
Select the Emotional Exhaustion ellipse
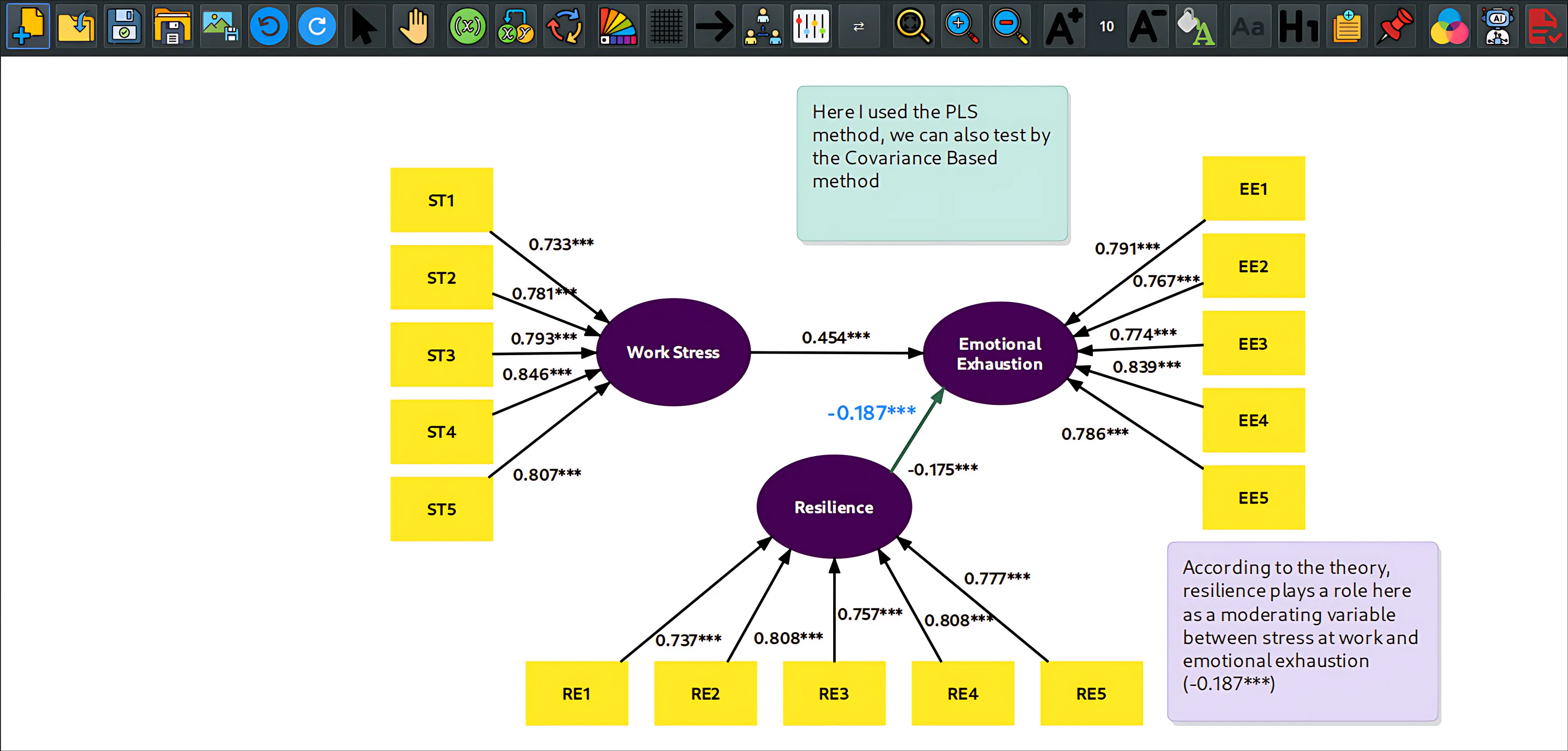pyautogui.click(x=1000, y=354)
